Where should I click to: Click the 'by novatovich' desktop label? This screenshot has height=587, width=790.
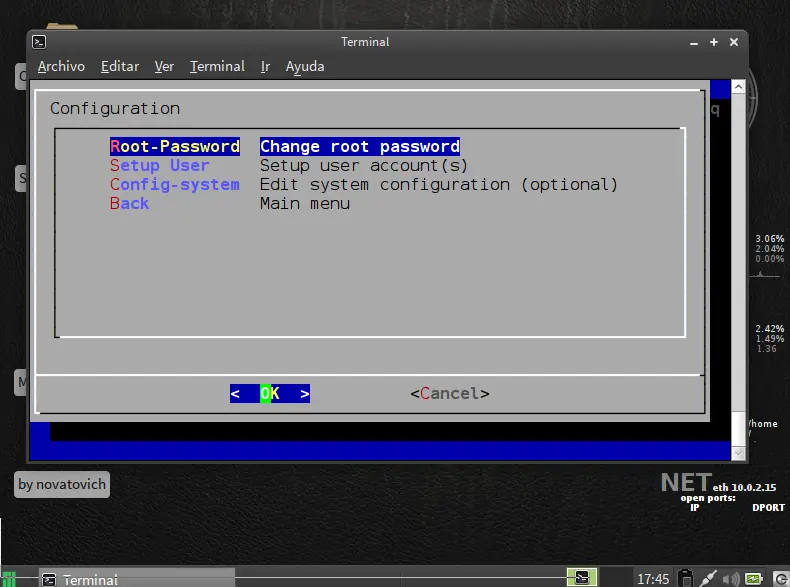[62, 484]
